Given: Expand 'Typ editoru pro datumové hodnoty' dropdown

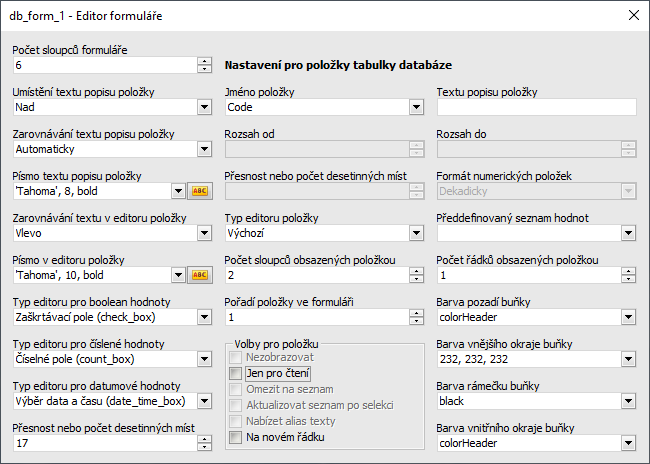Looking at the screenshot, I should [205, 401].
